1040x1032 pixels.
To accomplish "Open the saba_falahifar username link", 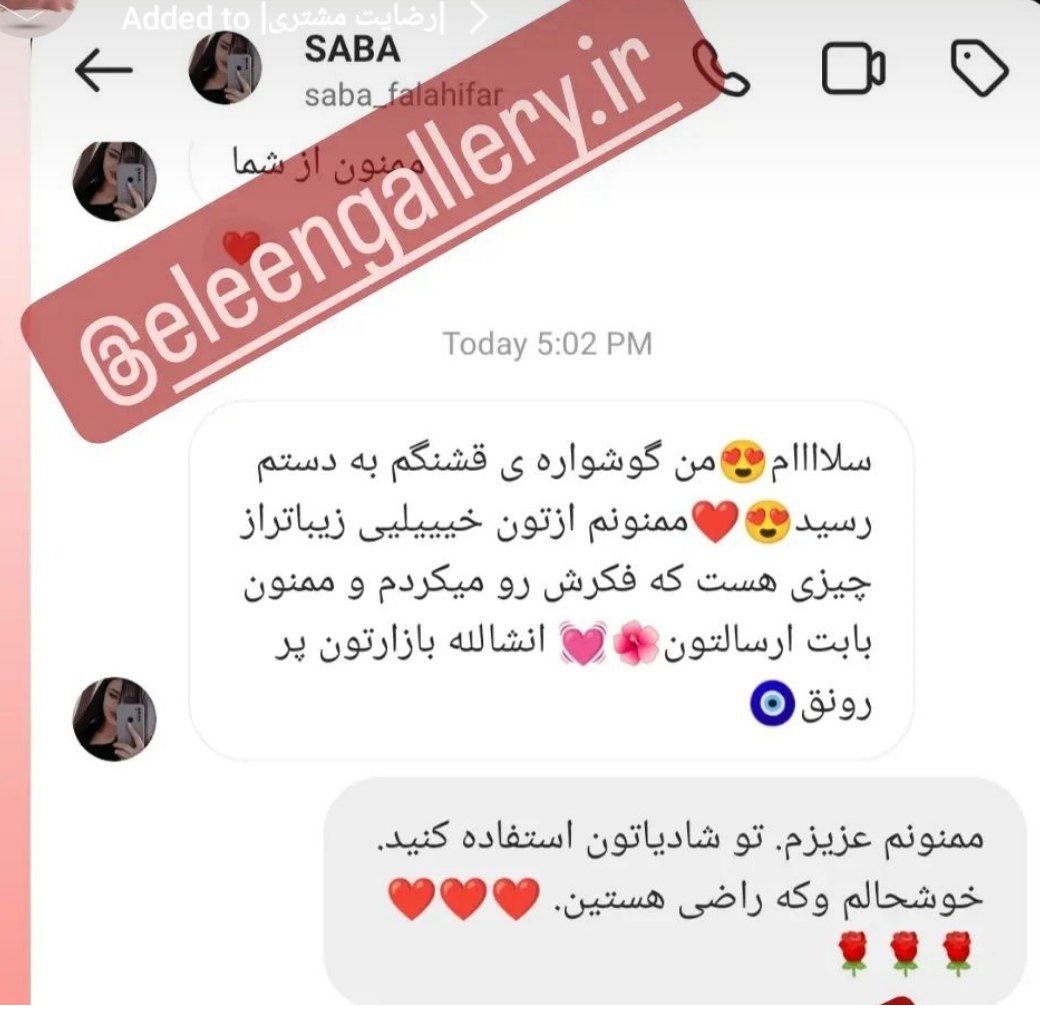I will pos(403,96).
